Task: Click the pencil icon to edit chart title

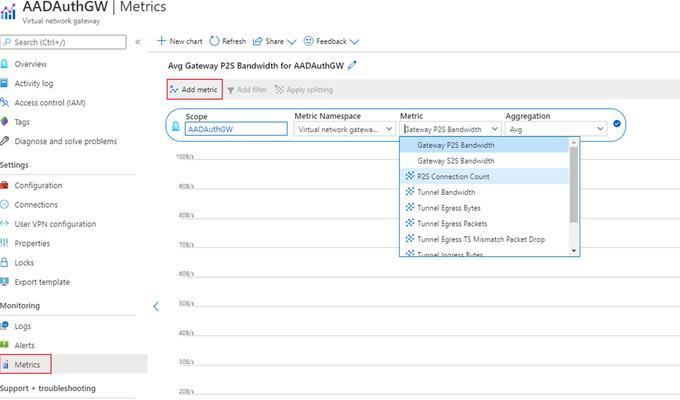Action: [x=352, y=66]
